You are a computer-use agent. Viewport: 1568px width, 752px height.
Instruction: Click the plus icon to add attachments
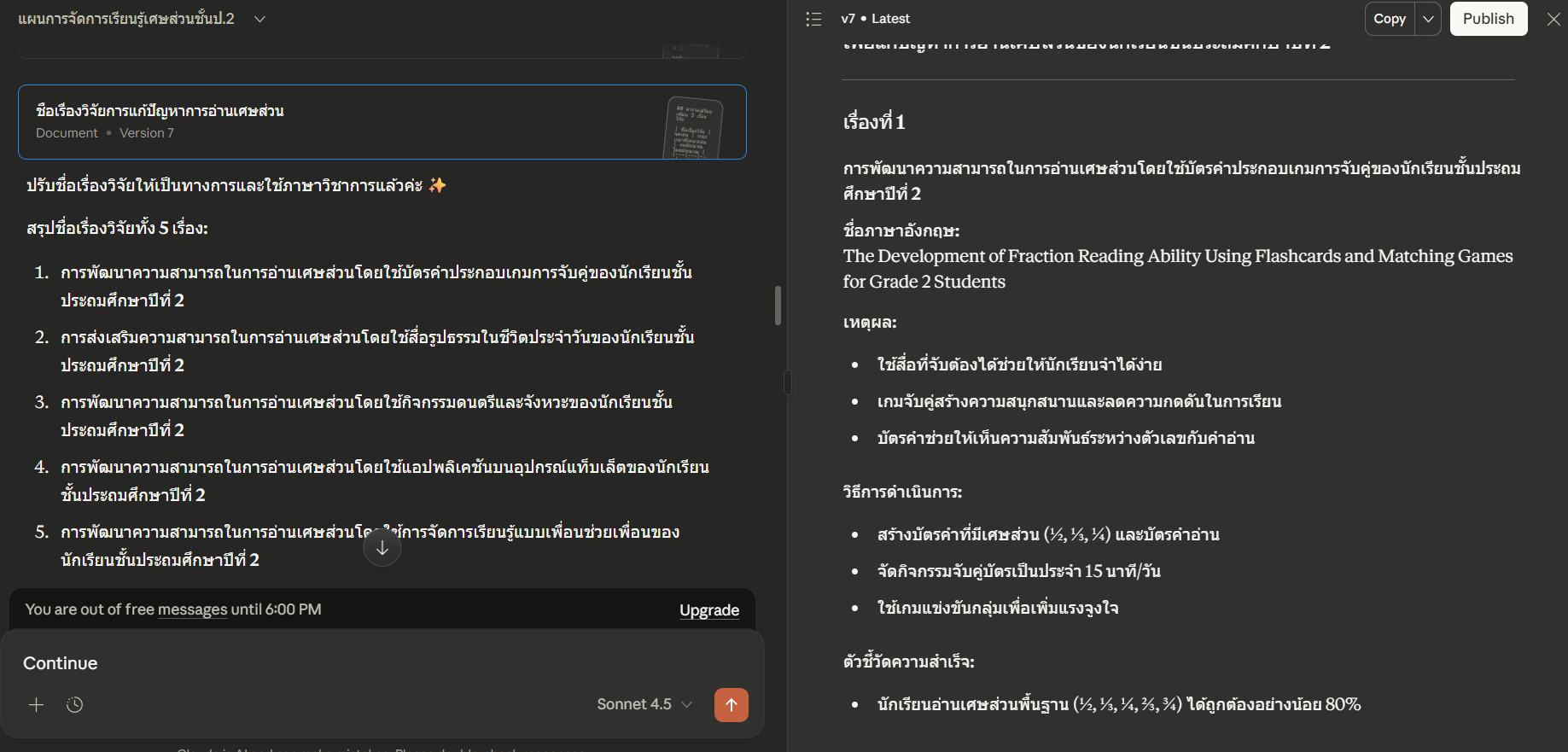point(36,705)
